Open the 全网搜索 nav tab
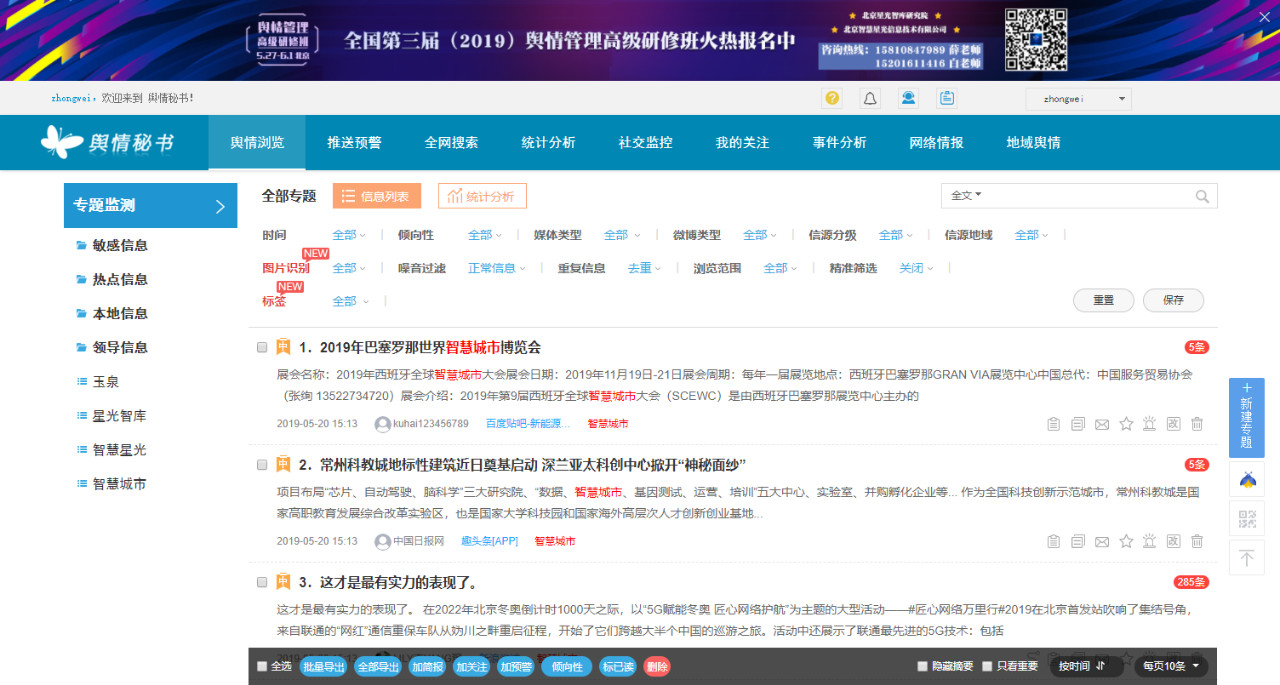1280x685 pixels. coord(451,142)
